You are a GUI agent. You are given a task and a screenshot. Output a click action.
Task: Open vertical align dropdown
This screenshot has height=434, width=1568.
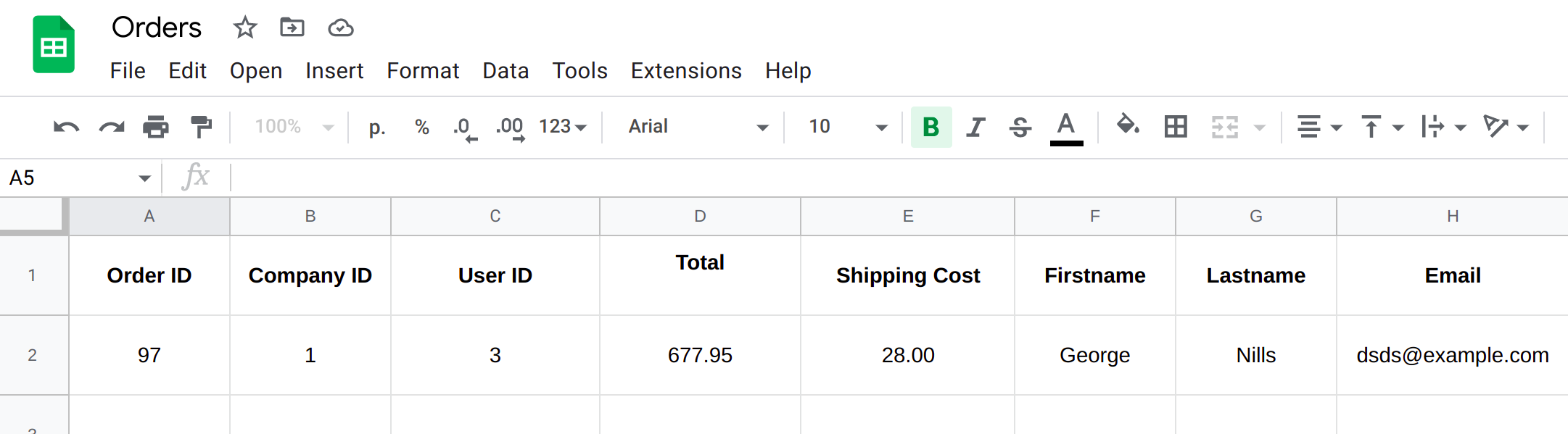(x=1382, y=127)
